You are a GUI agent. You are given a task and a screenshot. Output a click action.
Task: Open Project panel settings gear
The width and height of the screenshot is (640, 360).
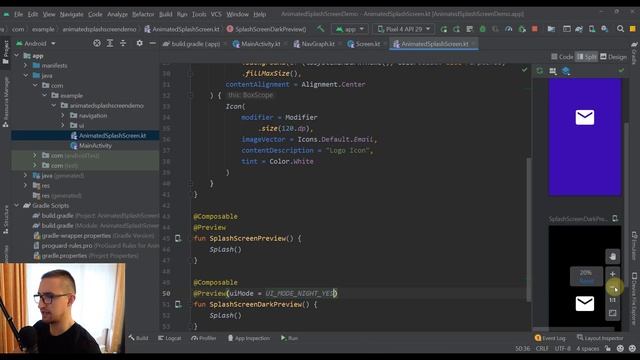click(139, 43)
